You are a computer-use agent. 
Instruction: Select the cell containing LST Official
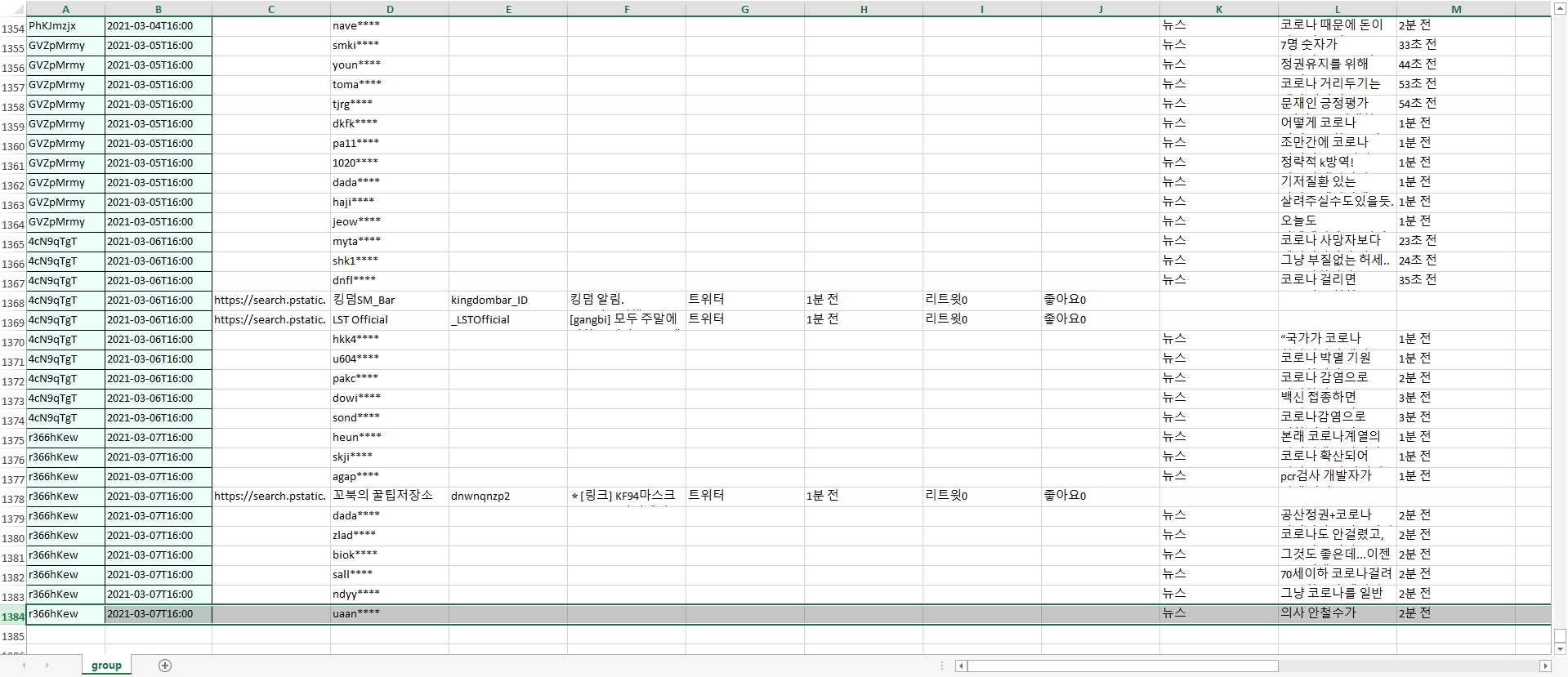point(360,320)
